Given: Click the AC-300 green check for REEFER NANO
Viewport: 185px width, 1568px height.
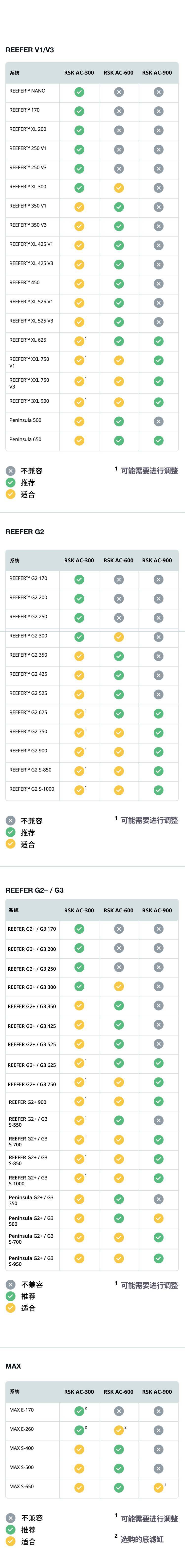Looking at the screenshot, I should point(79,92).
